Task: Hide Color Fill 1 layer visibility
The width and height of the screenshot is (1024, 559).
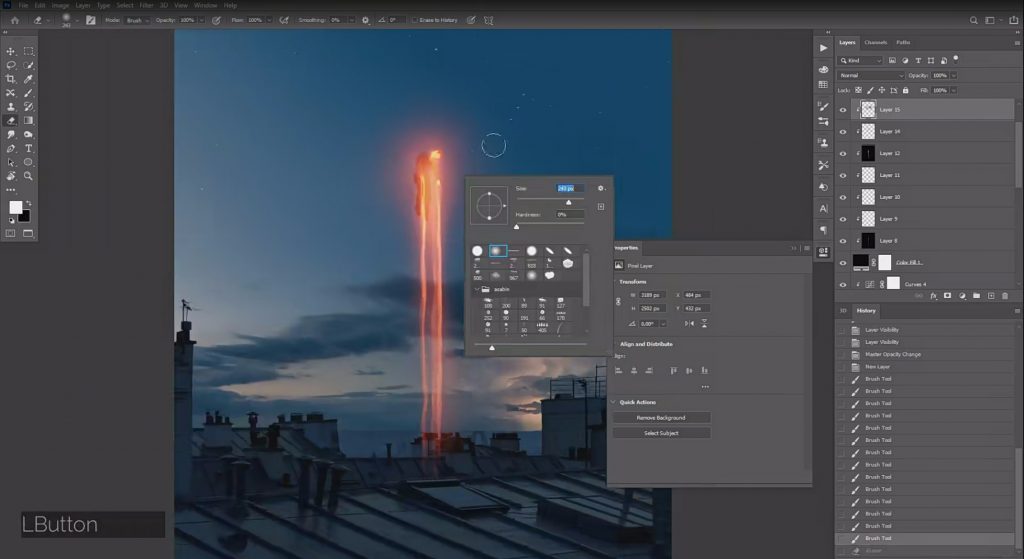Action: pos(843,263)
